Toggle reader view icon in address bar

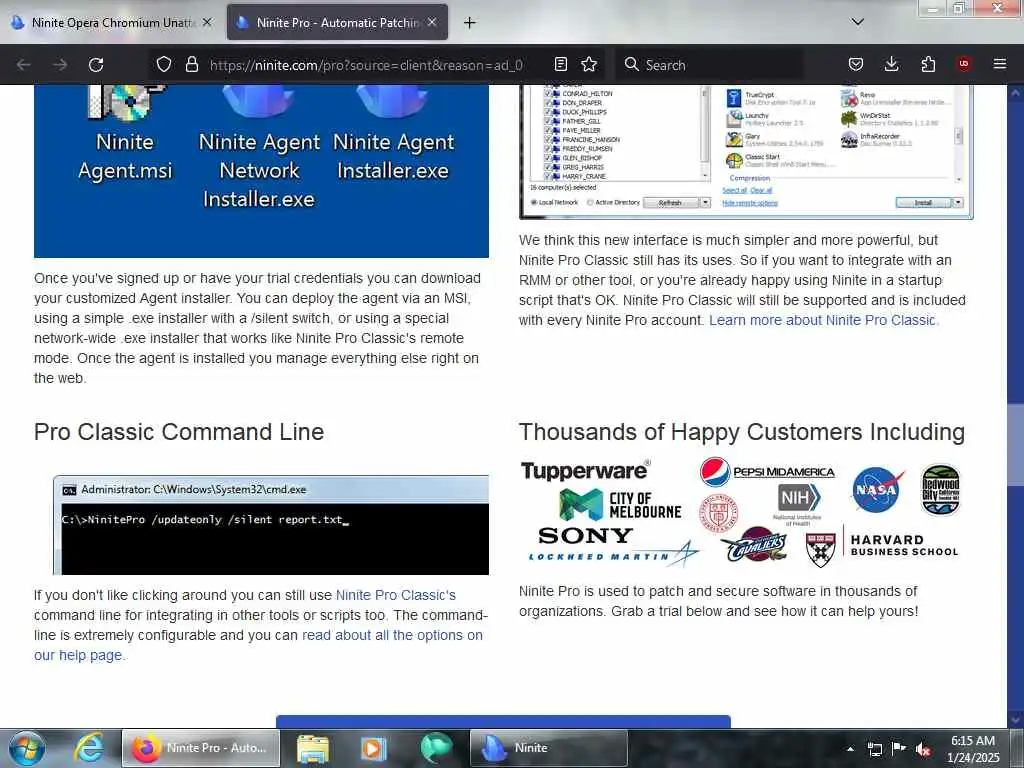(560, 64)
